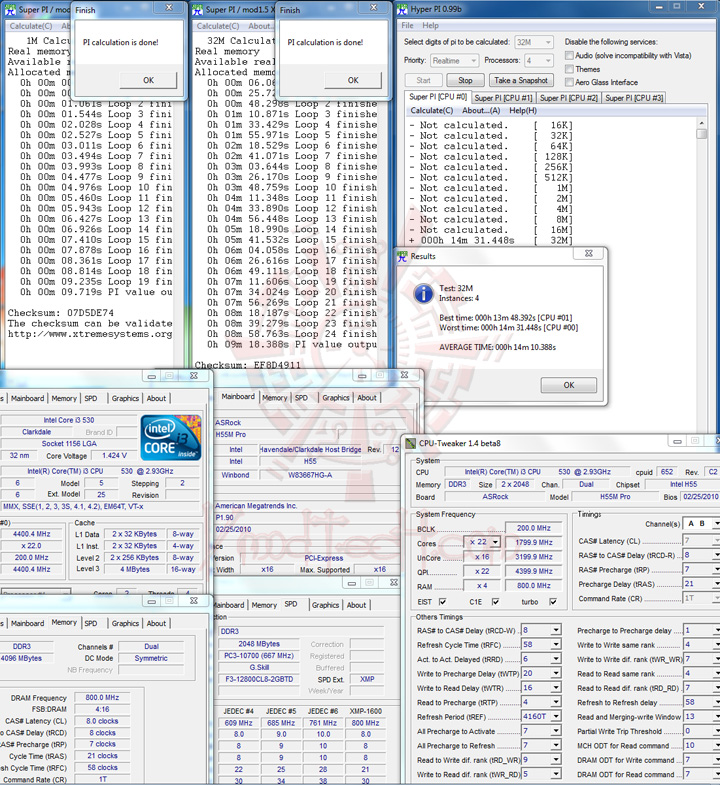Click the Core Voltage 1.424 V value
720x785 pixels.
coord(114,455)
